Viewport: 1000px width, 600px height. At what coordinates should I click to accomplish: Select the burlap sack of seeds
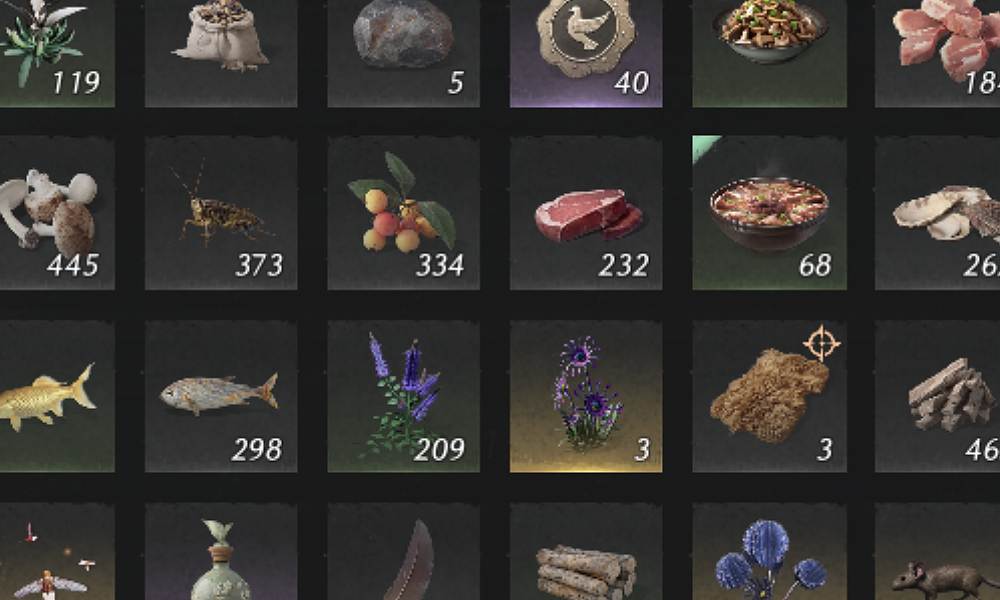(x=221, y=52)
